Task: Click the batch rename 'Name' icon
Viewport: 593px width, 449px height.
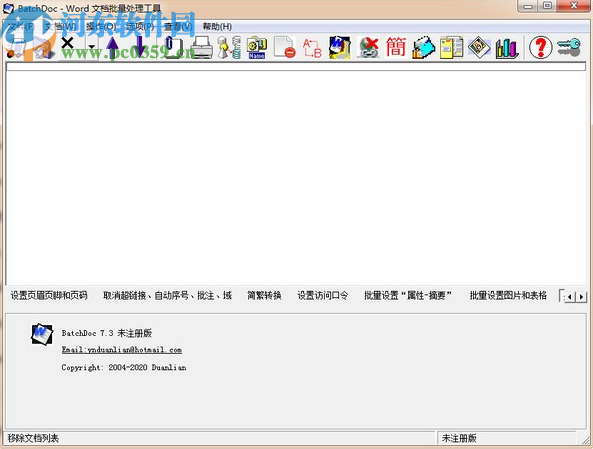Action: click(257, 47)
